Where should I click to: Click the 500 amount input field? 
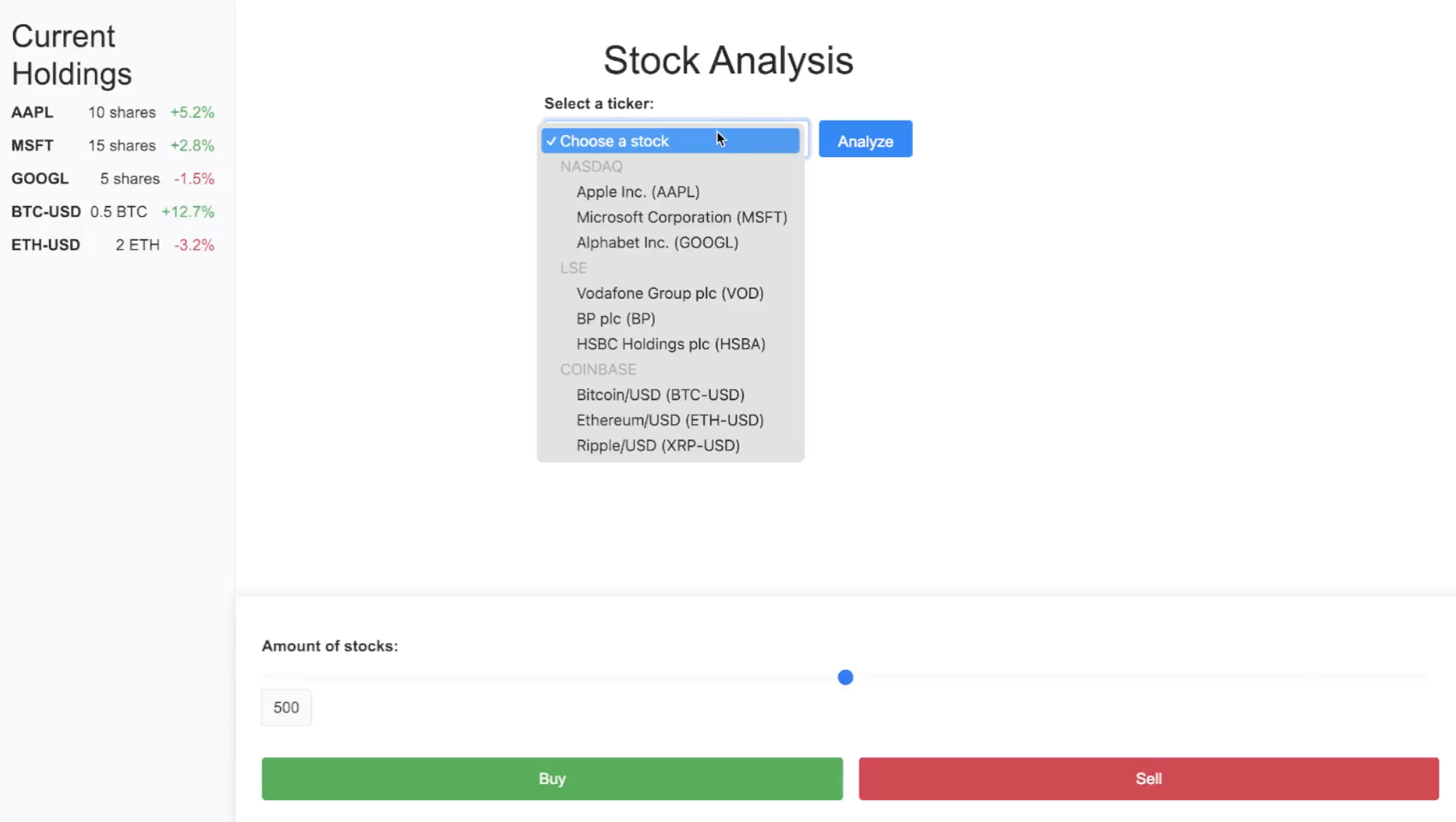(286, 708)
